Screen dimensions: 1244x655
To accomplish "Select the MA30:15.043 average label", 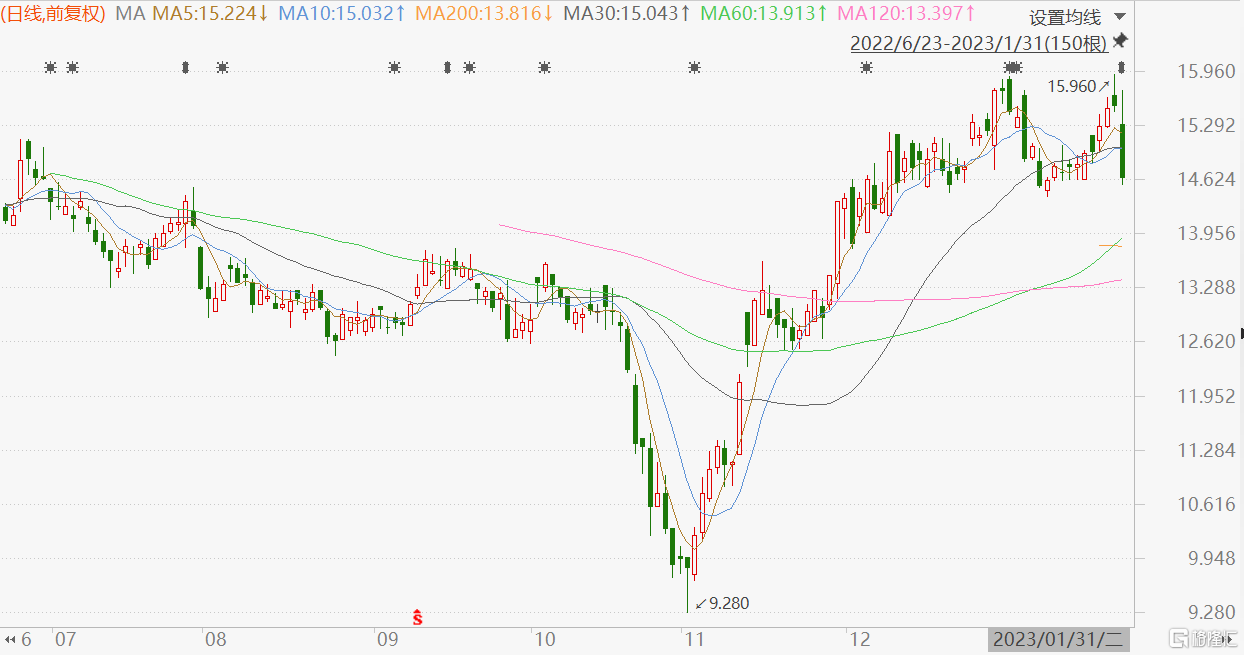I will click(628, 14).
